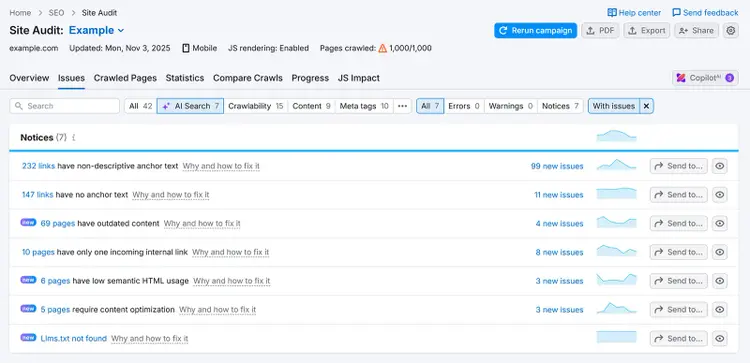The width and height of the screenshot is (750, 363).
Task: Hide the non-descriptive anchor text issue
Action: coord(720,166)
